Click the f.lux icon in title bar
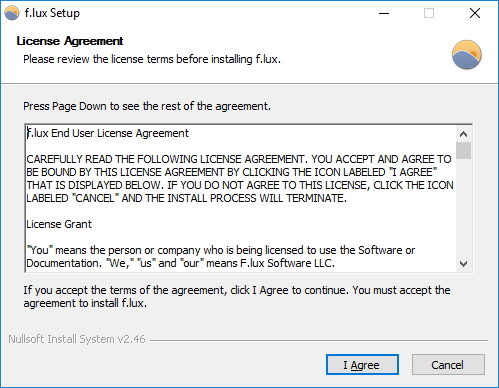 point(12,13)
